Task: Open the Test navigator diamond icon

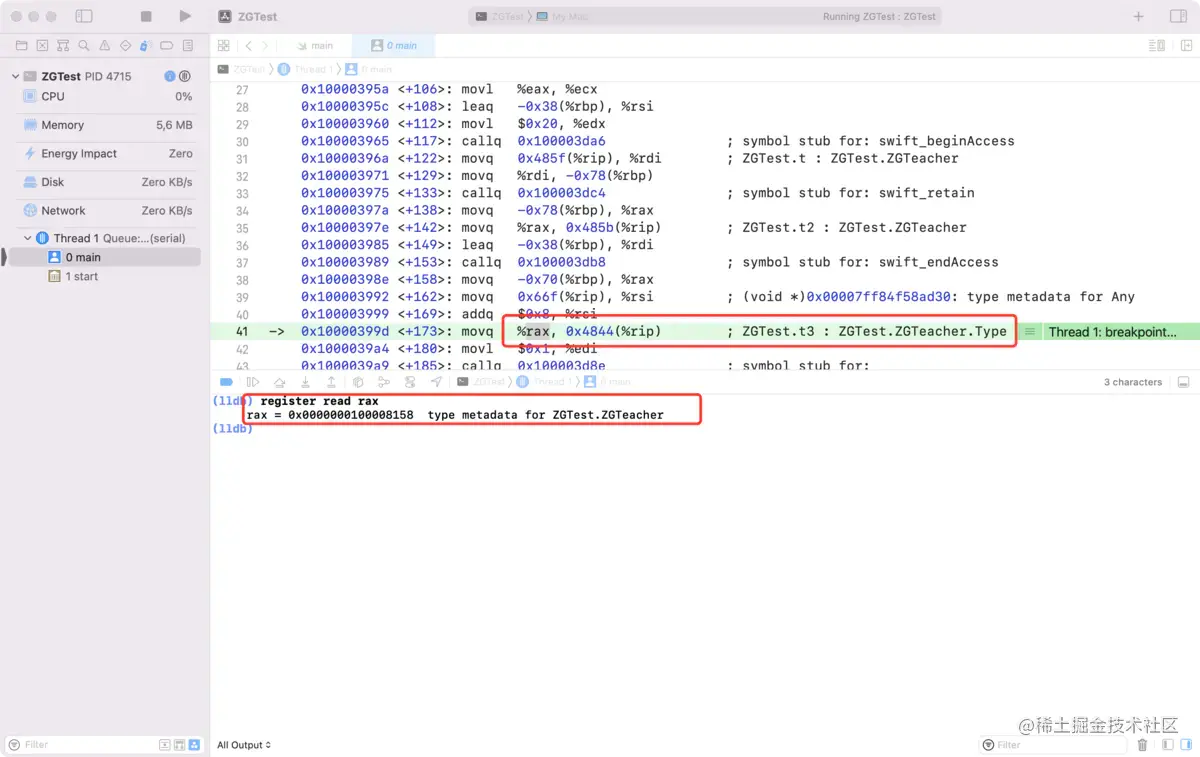Action: pyautogui.click(x=125, y=46)
